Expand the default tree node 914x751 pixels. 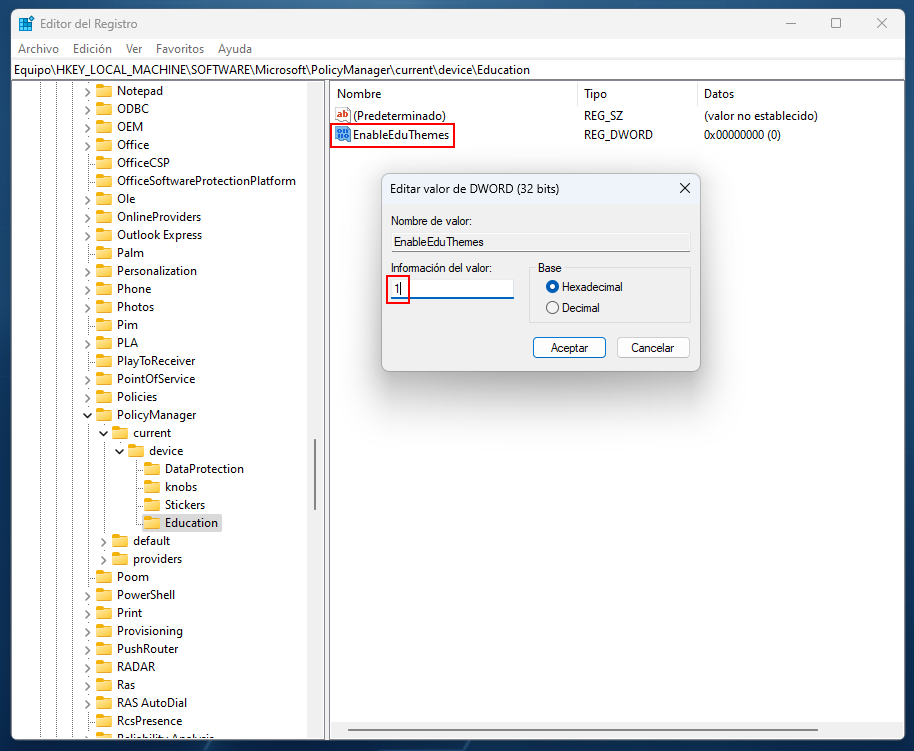pos(103,542)
